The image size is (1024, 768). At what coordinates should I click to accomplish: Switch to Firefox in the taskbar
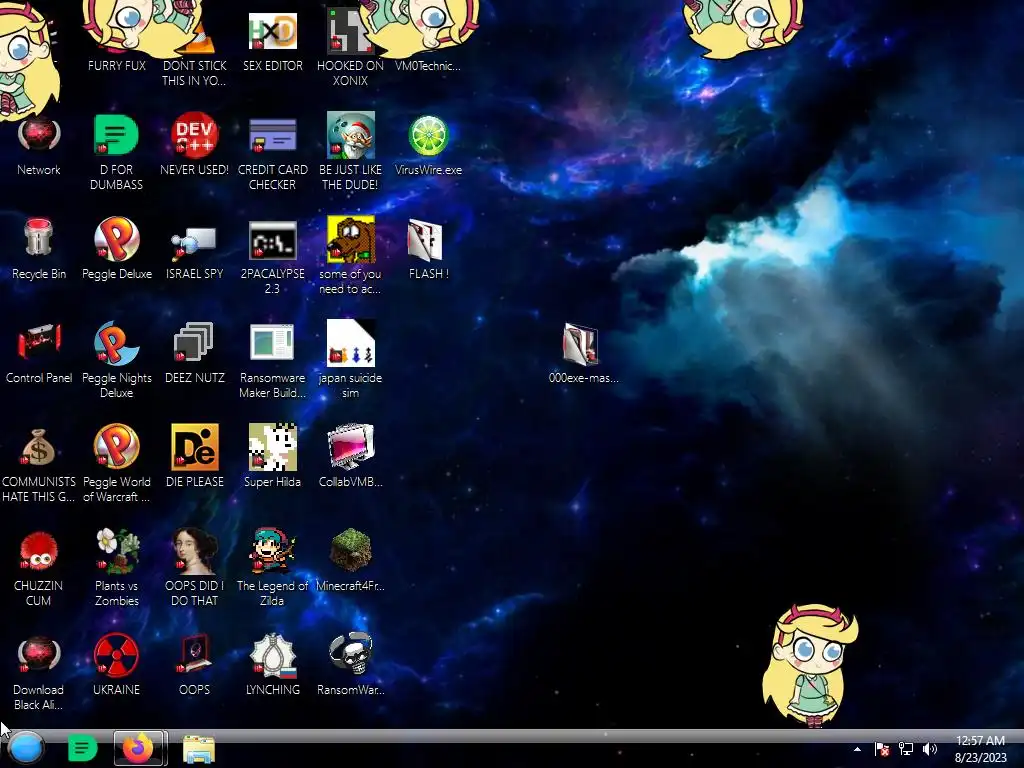click(138, 748)
